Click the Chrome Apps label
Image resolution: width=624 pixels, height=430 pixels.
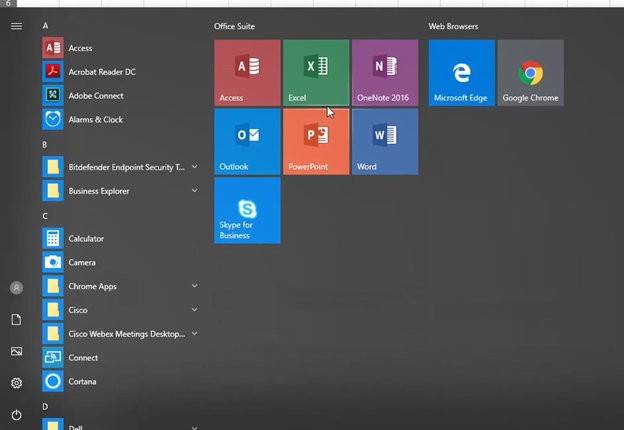point(92,286)
